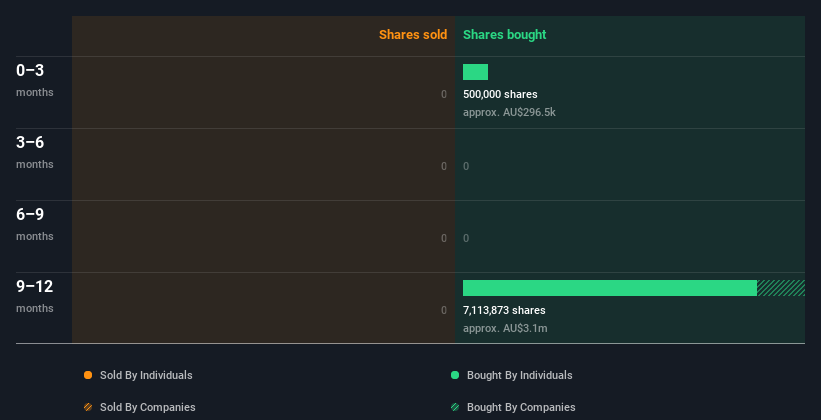Click the approx. AU$3.1m value text
The width and height of the screenshot is (821, 420).
[x=505, y=328]
